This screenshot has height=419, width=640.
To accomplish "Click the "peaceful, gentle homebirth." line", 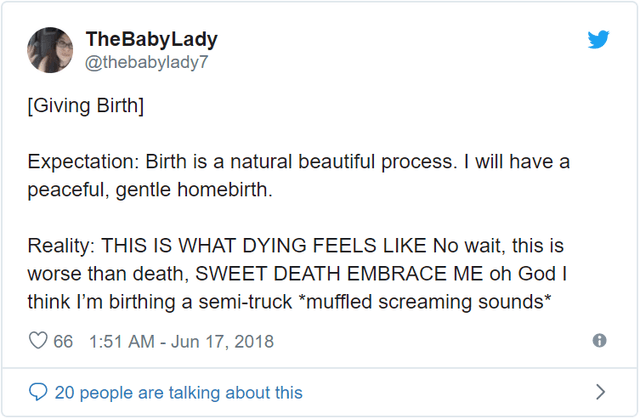I will point(150,190).
